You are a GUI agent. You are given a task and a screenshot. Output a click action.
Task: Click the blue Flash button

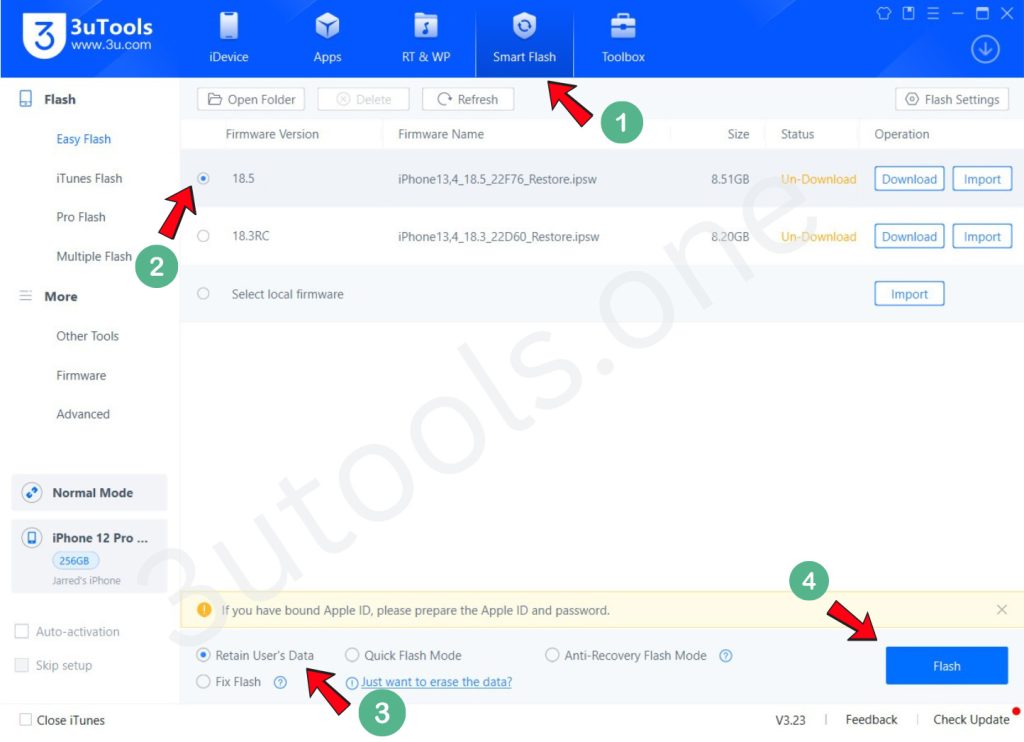point(946,666)
